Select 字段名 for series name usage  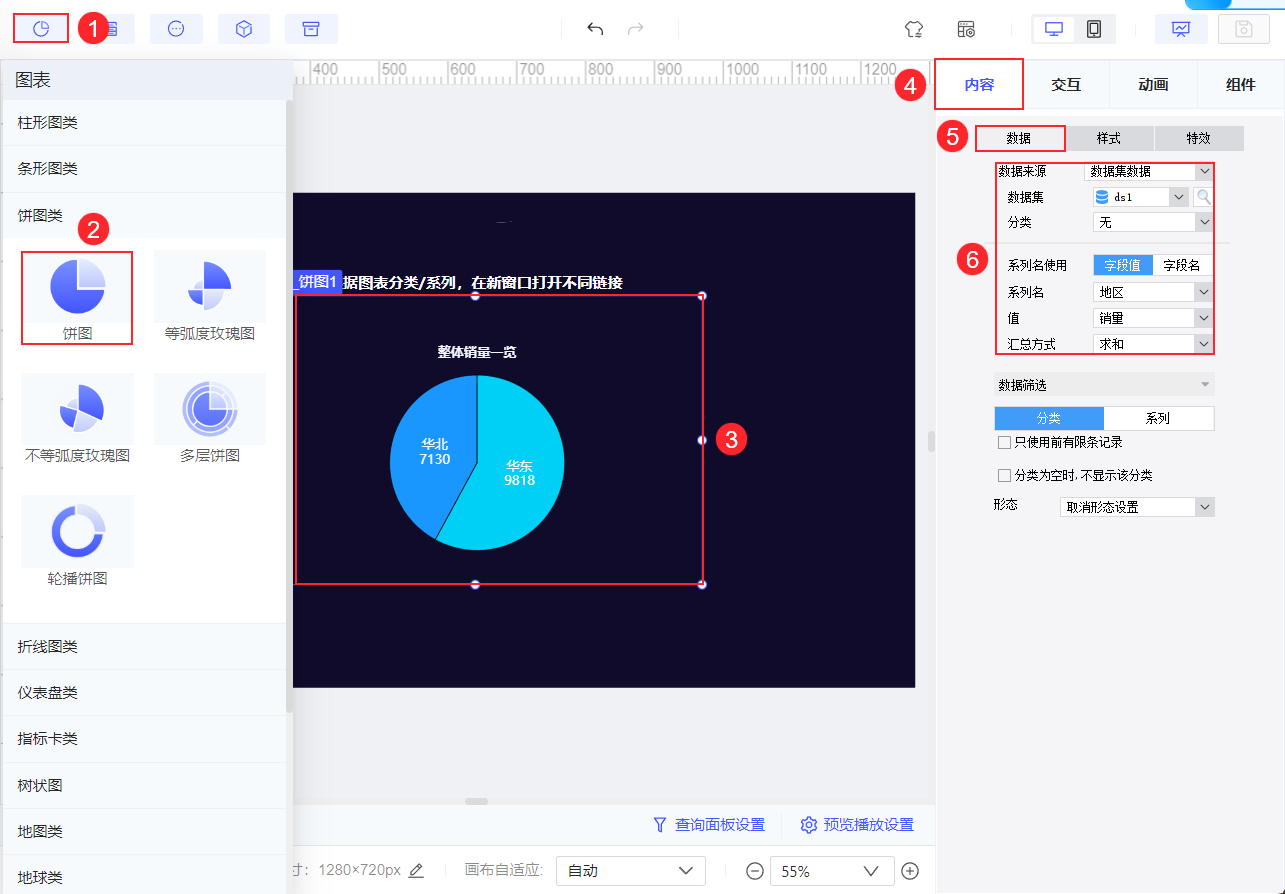(x=1183, y=265)
